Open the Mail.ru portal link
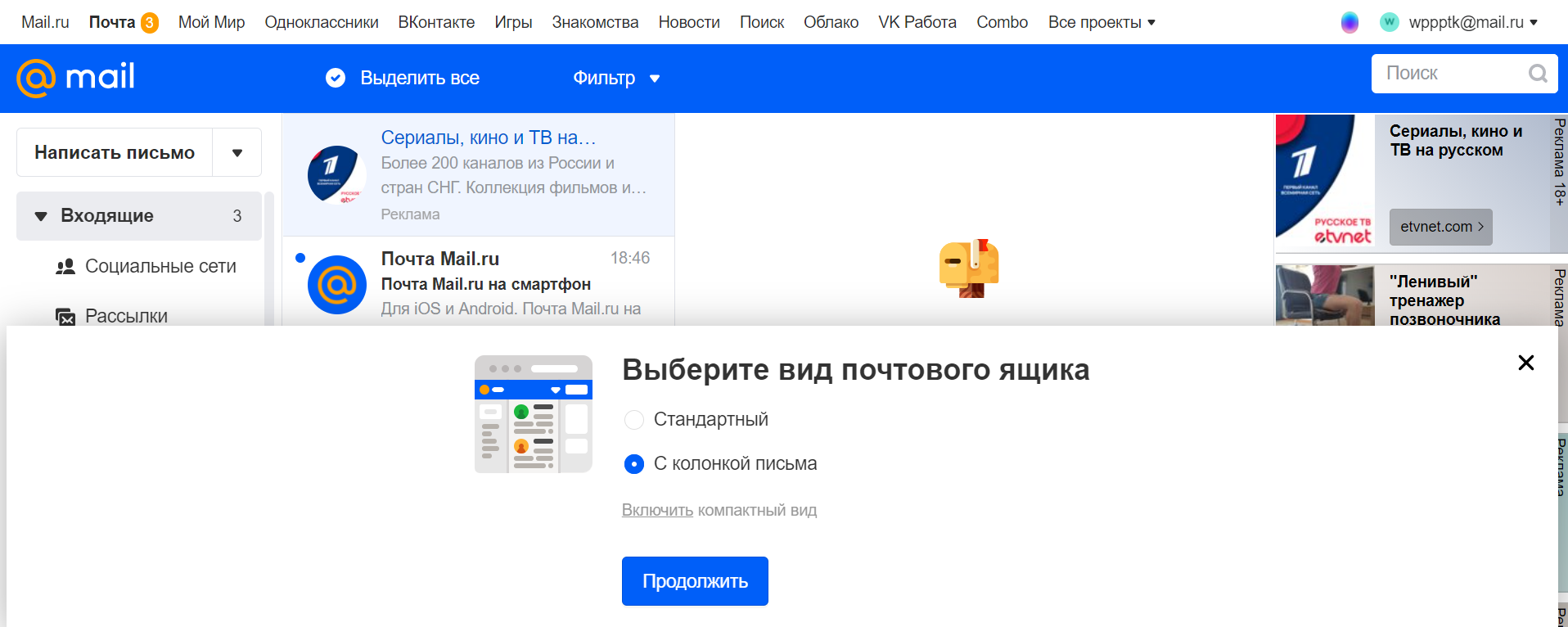1568x627 pixels. [45, 22]
